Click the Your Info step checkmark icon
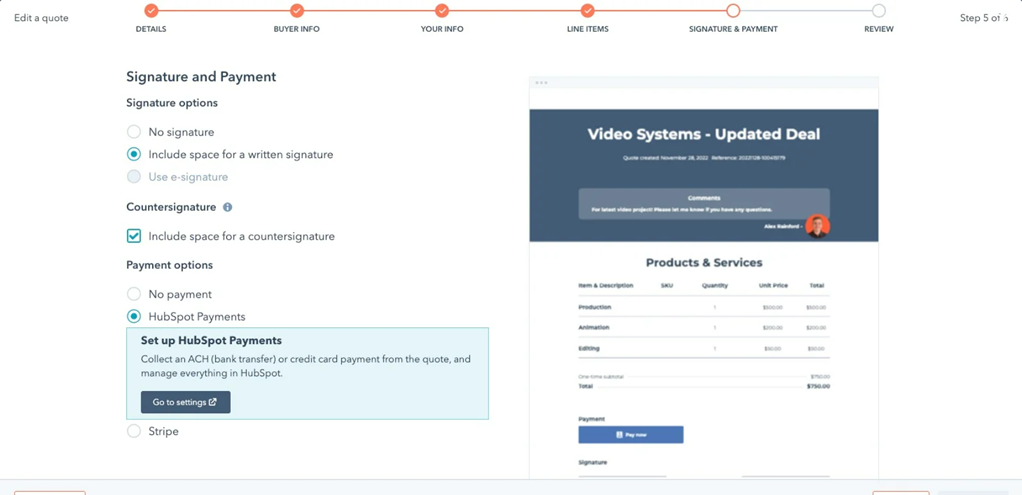 point(442,11)
